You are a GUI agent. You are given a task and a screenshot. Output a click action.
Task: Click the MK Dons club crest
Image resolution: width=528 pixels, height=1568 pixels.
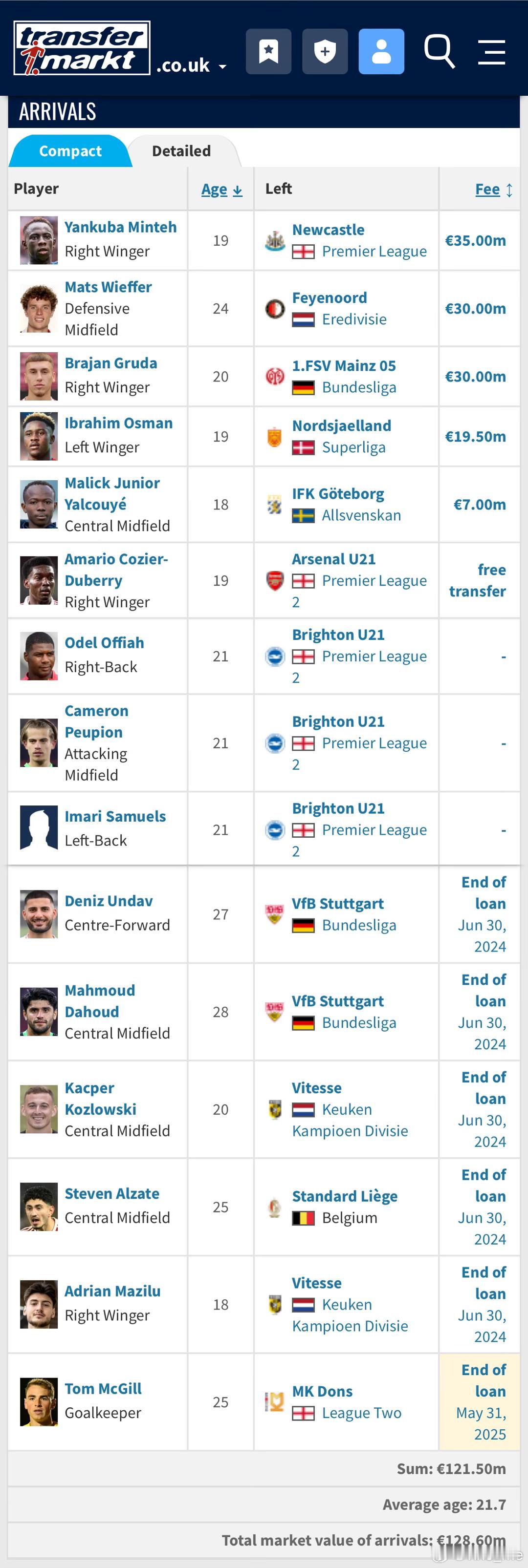point(275,1402)
